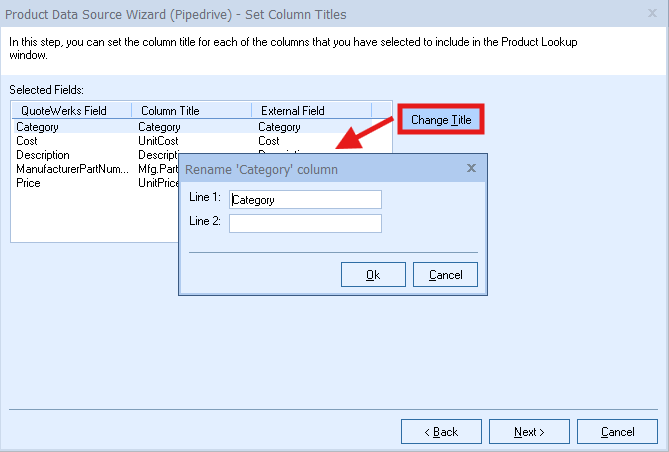Click the External Field column header
The width and height of the screenshot is (669, 452).
292,110
